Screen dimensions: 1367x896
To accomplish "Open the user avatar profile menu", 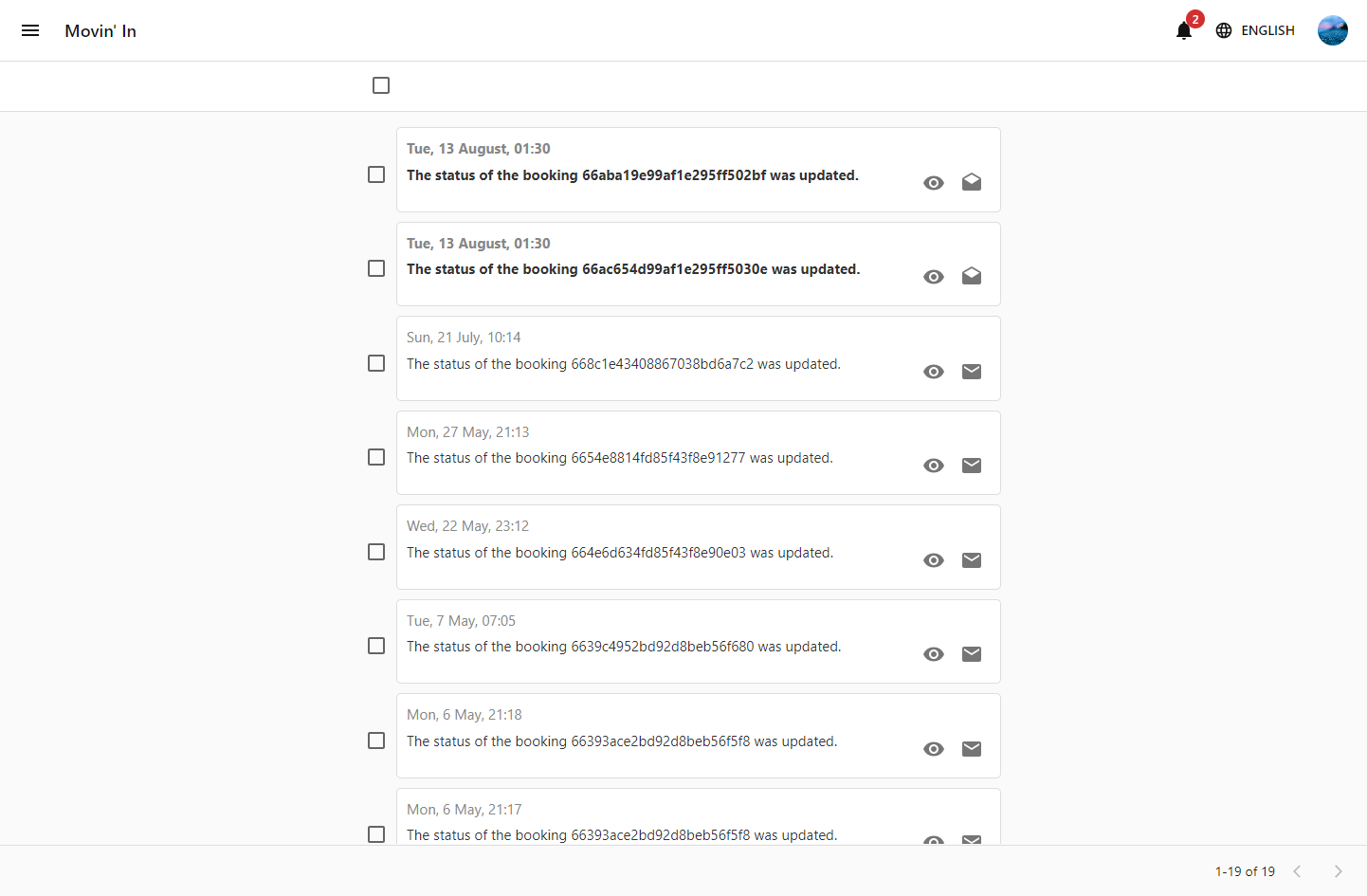I will pyautogui.click(x=1333, y=30).
